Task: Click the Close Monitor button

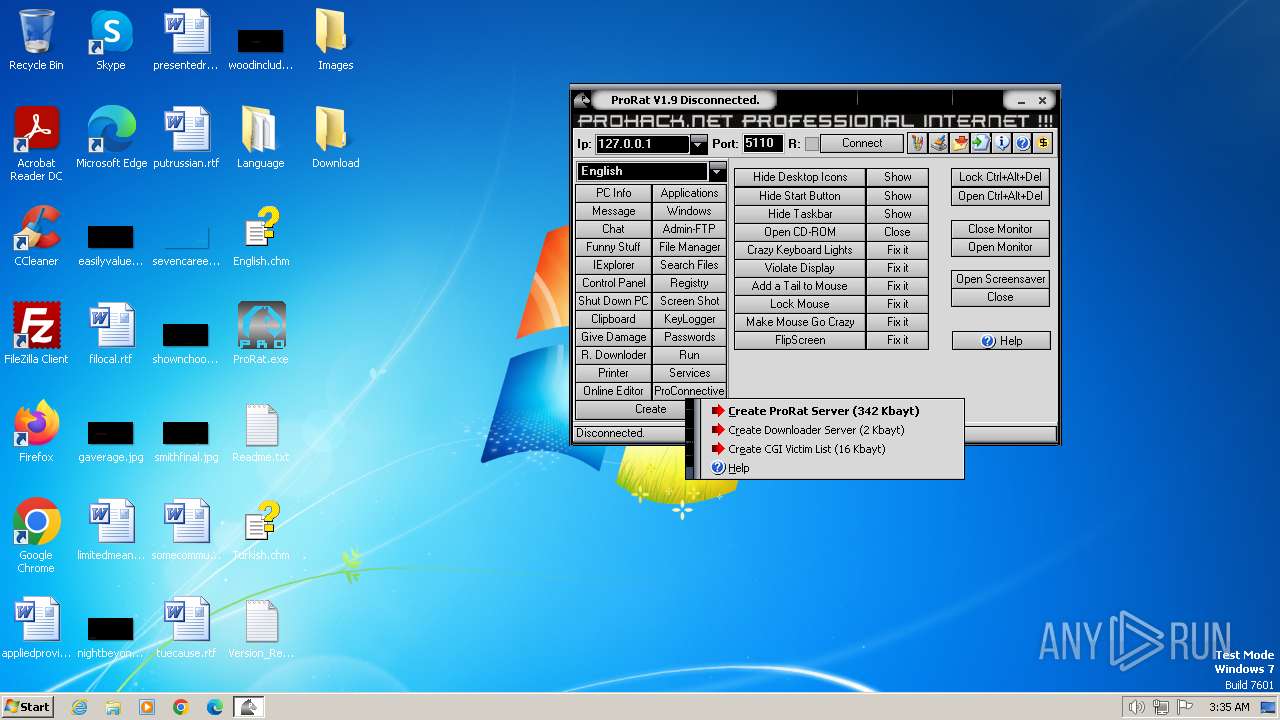Action: click(x=1001, y=229)
